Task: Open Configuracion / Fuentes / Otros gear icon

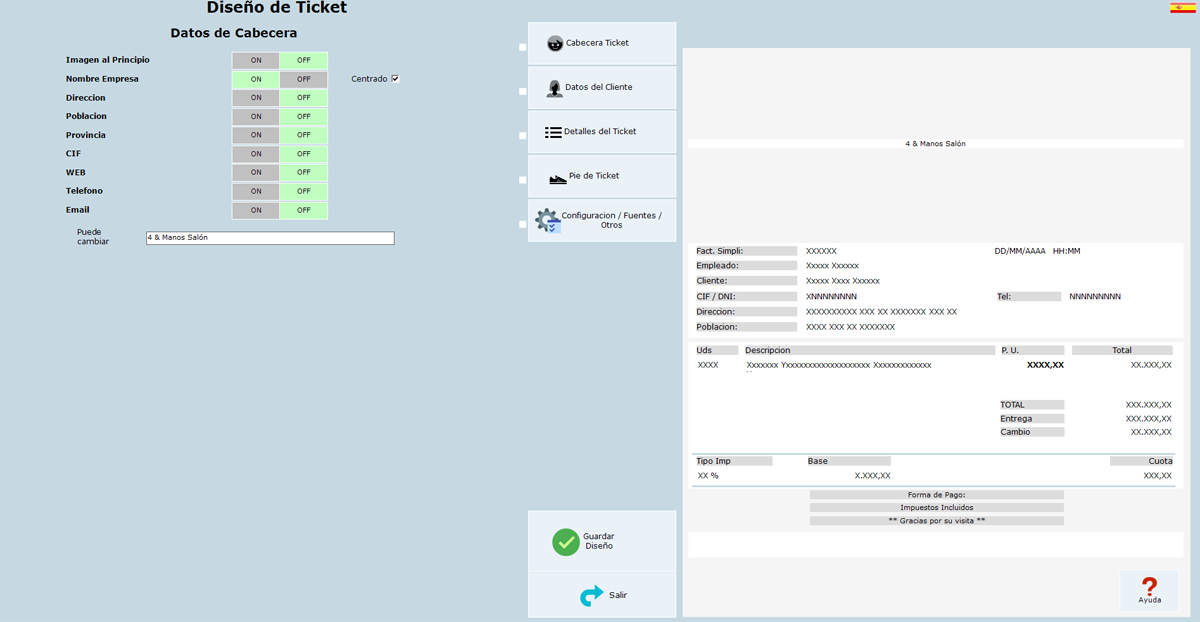Action: point(548,220)
